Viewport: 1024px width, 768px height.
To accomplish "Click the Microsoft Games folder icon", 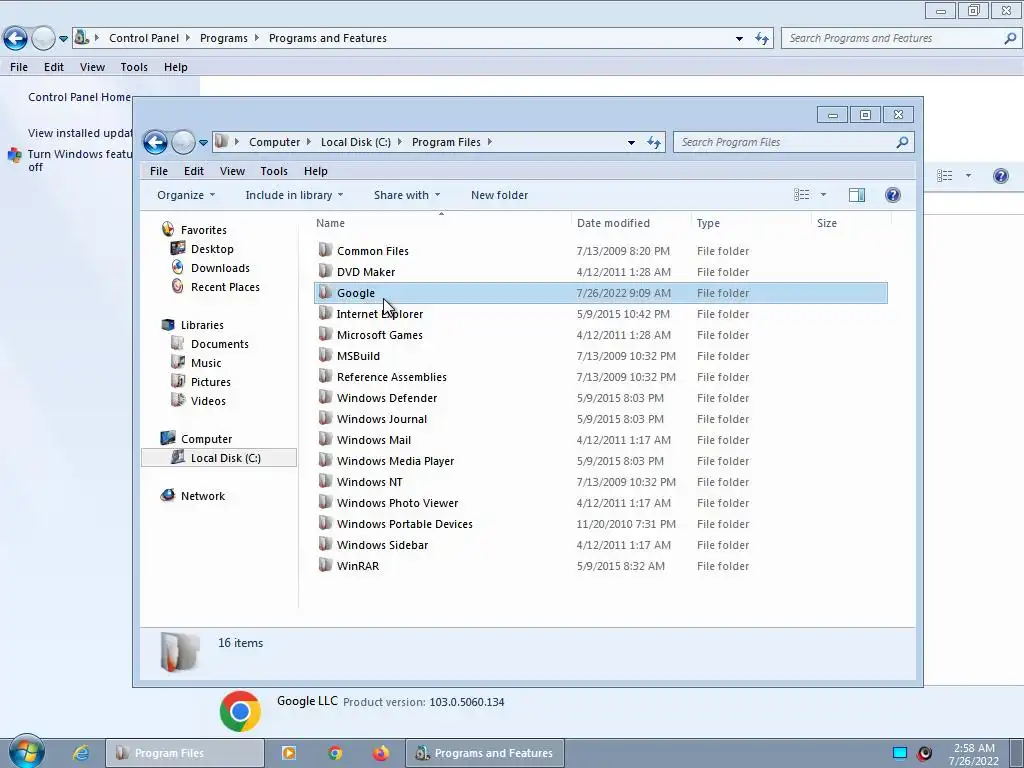I will coord(325,334).
